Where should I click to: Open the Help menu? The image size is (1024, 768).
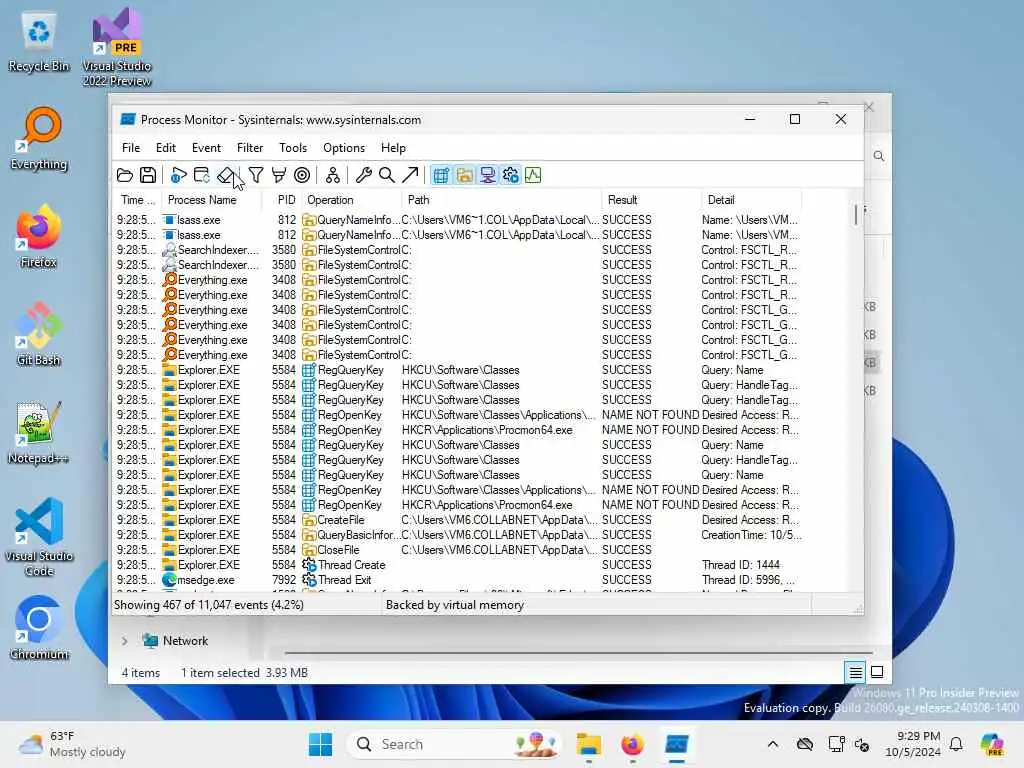[393, 148]
